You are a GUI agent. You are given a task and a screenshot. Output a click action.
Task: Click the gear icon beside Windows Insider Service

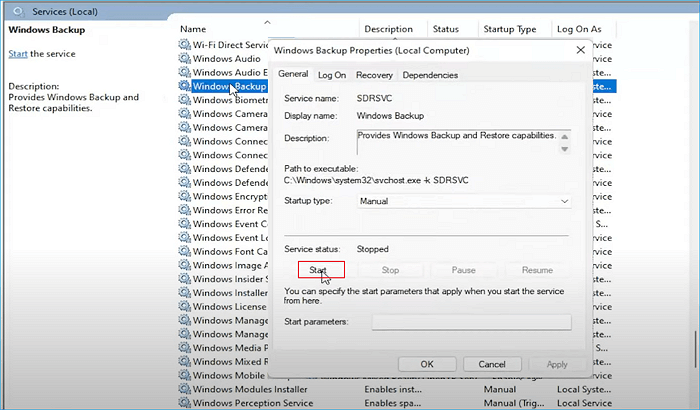pyautogui.click(x=184, y=279)
